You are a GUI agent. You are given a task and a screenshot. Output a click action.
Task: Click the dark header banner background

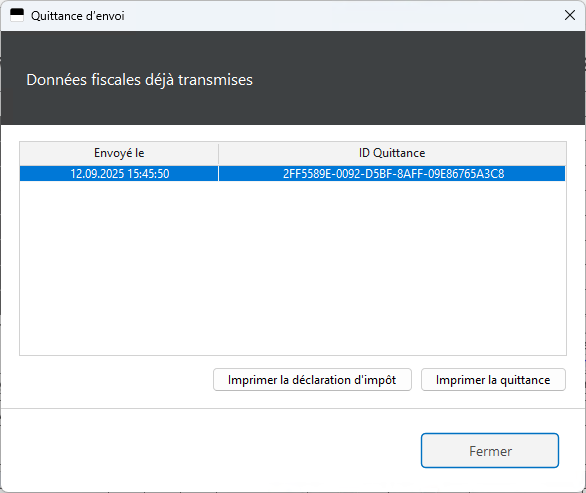click(411, 78)
